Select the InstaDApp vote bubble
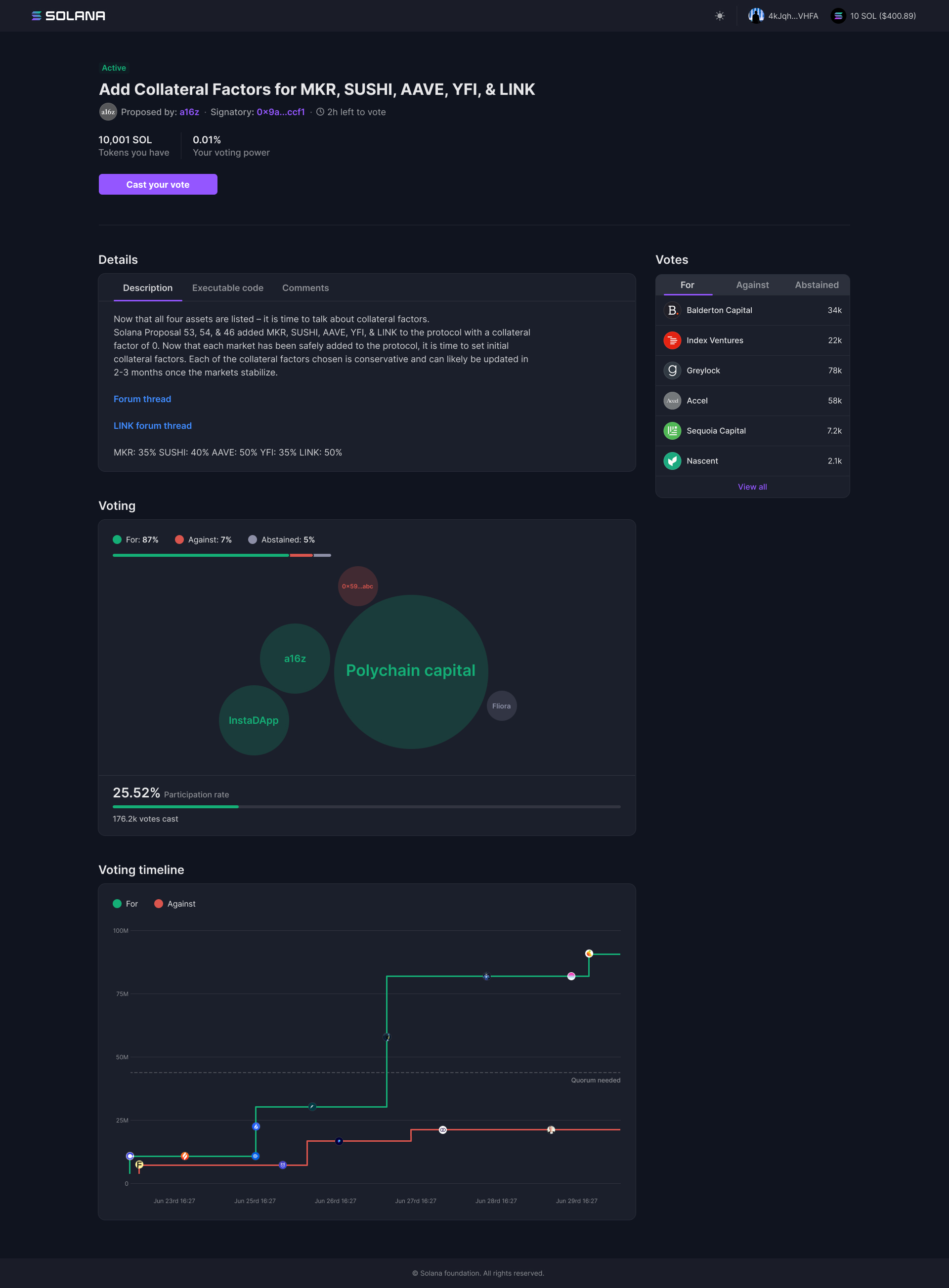 (254, 720)
